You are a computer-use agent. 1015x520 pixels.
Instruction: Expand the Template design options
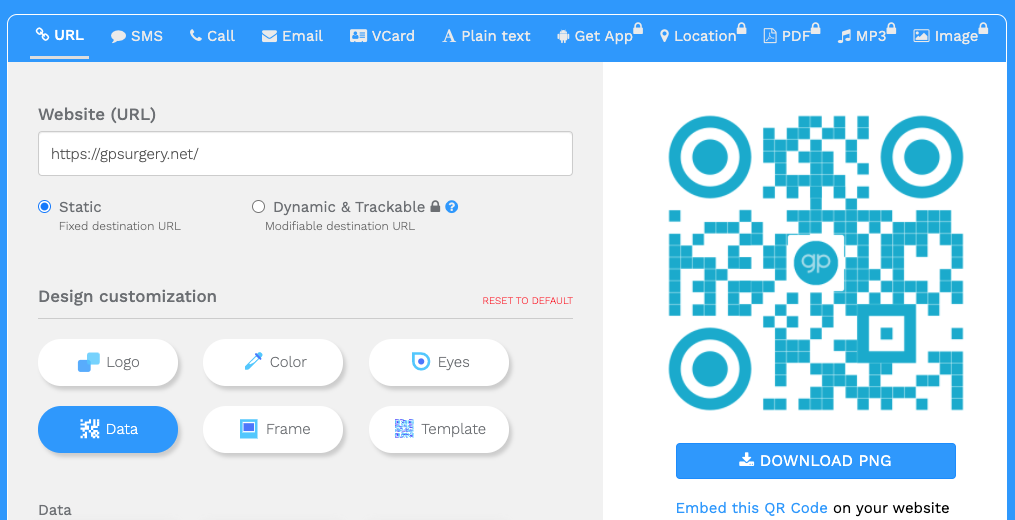[439, 429]
